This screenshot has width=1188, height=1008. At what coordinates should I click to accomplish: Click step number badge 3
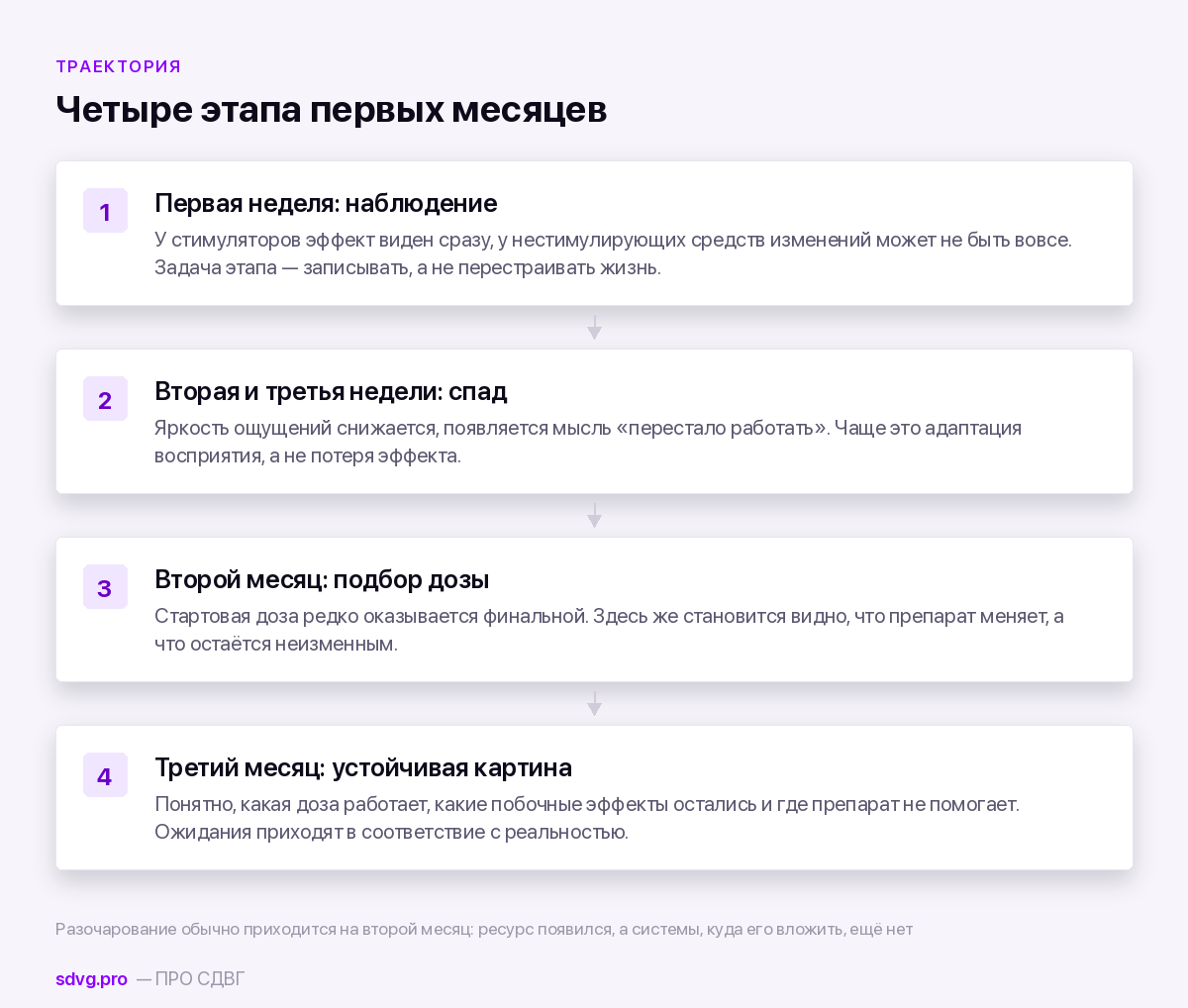click(x=105, y=587)
